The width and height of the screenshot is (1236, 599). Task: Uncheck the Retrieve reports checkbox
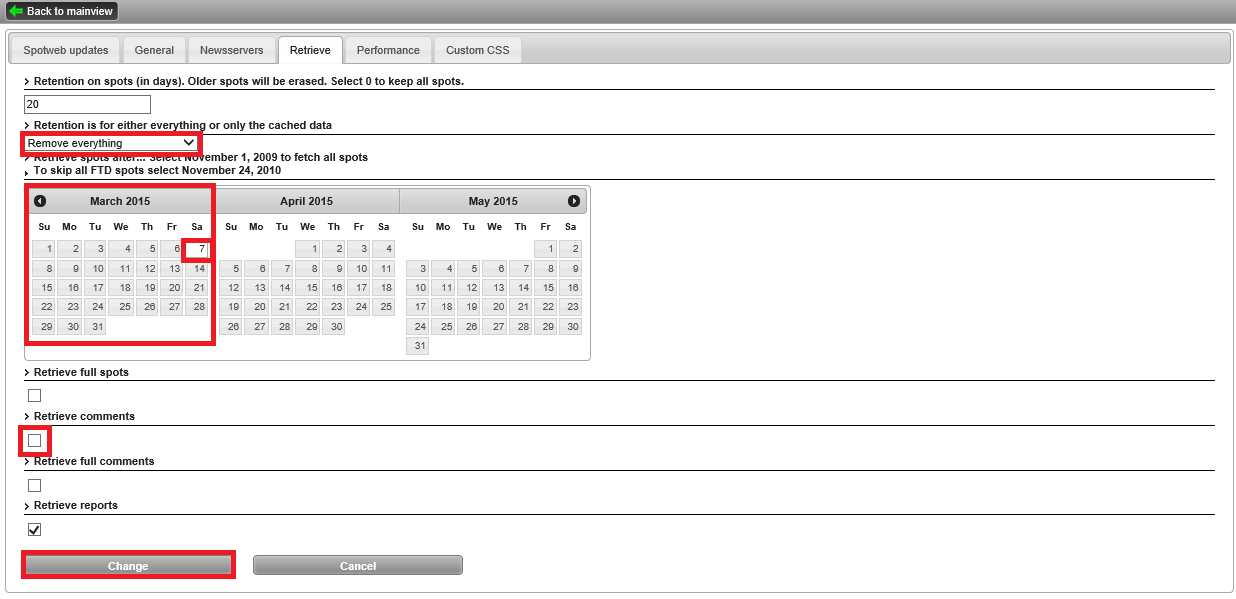point(35,530)
